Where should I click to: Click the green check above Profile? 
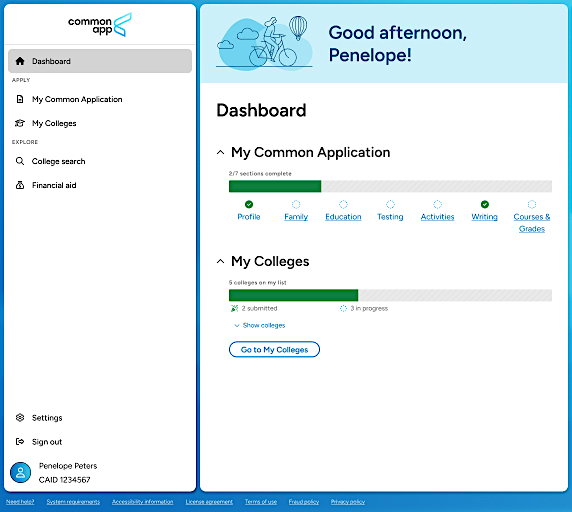coord(249,204)
